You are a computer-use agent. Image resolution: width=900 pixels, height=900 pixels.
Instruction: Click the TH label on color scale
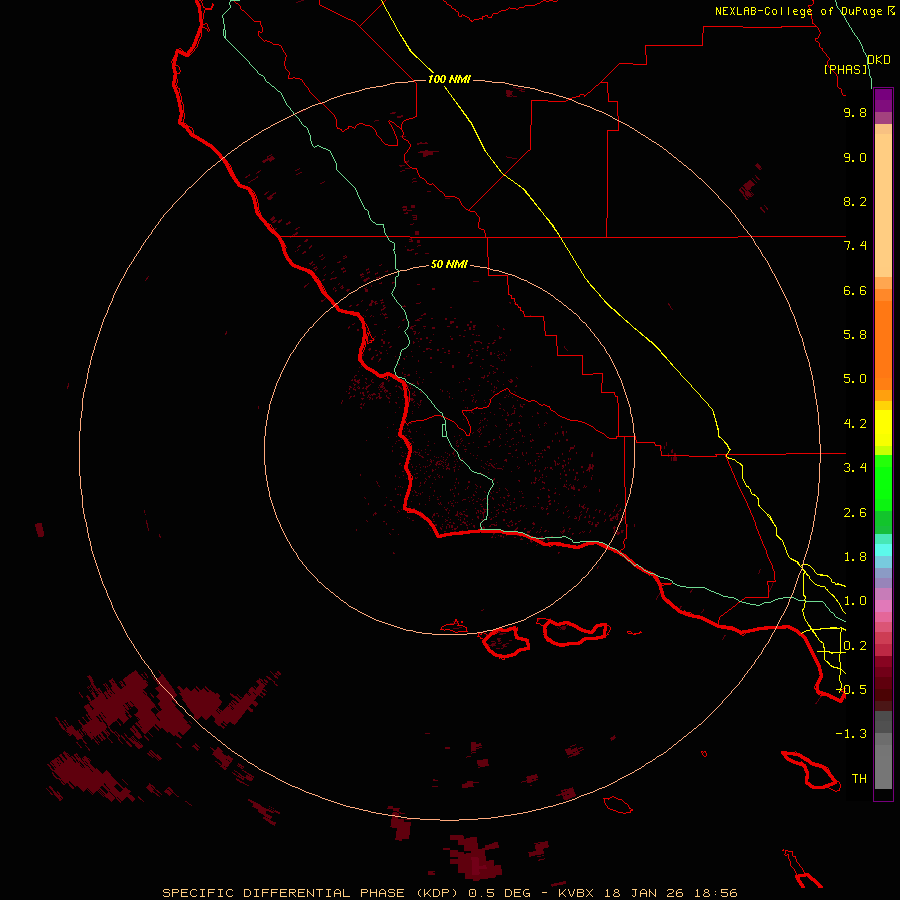coord(859,779)
